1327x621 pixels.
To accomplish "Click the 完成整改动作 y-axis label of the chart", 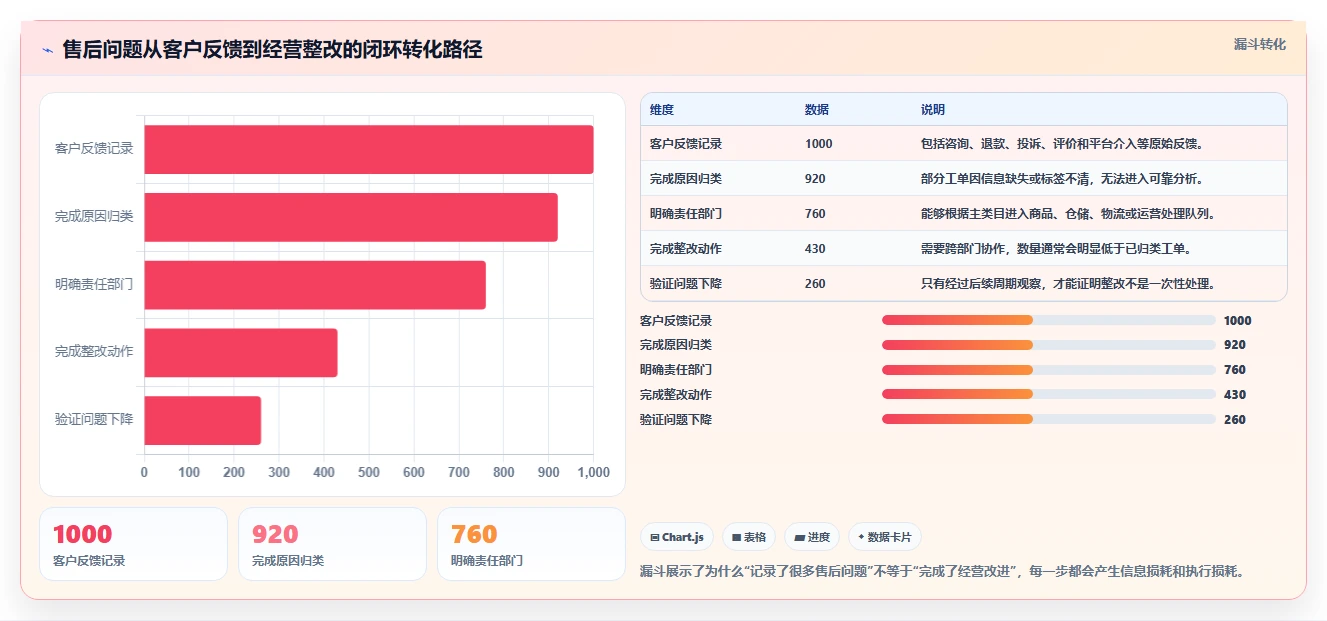I will [94, 353].
